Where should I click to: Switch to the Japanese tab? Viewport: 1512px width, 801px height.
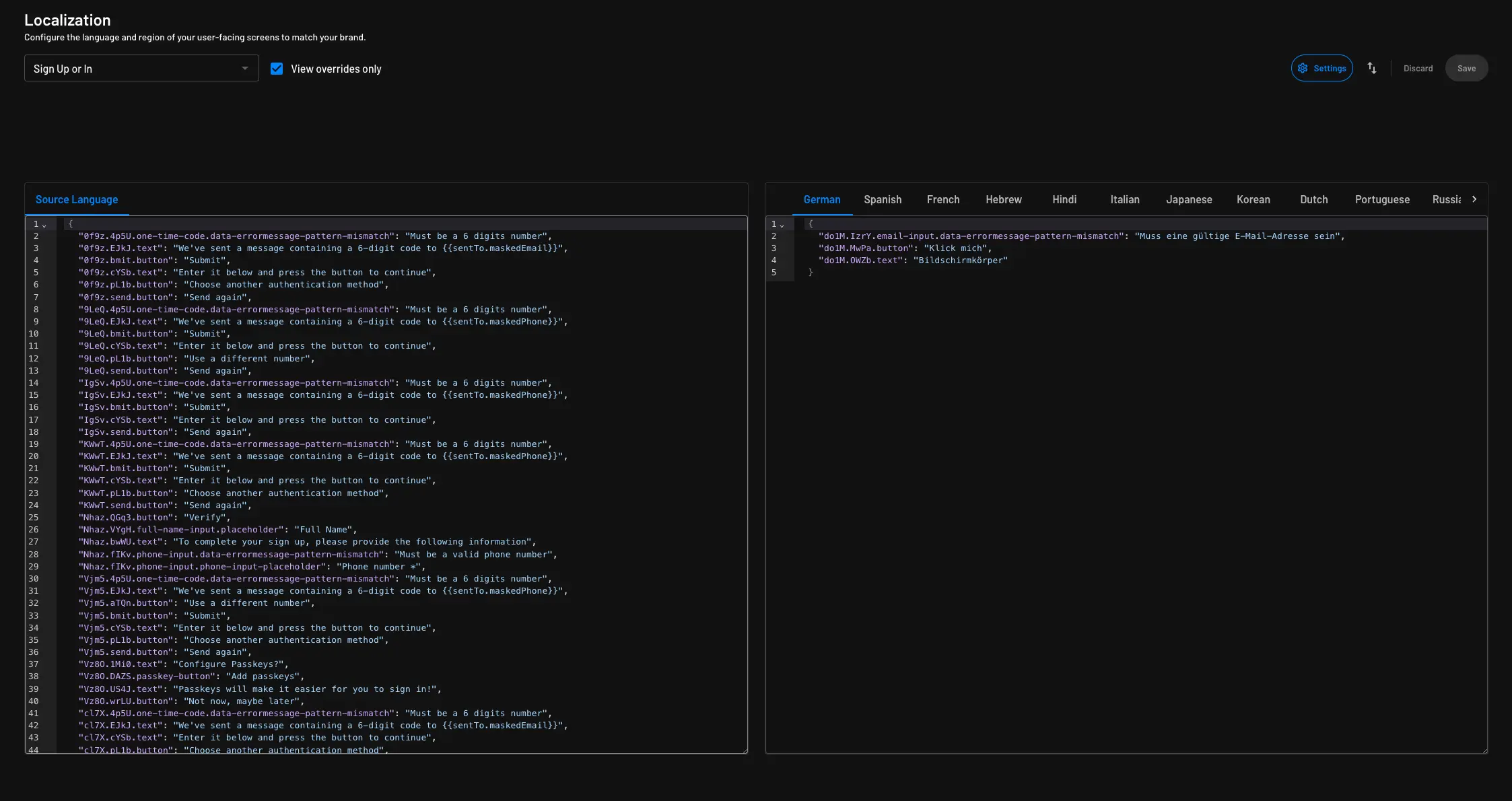click(1189, 199)
